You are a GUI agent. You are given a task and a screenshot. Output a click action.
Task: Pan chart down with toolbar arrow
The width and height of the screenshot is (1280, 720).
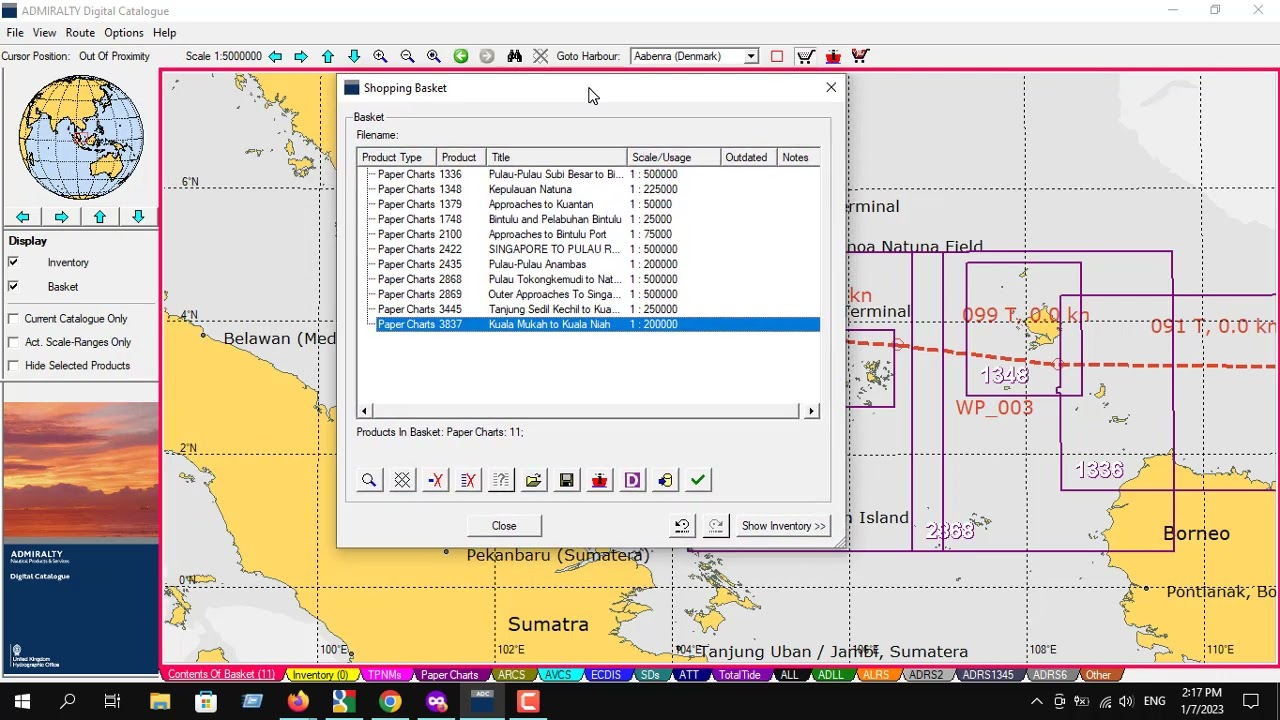pyautogui.click(x=354, y=57)
